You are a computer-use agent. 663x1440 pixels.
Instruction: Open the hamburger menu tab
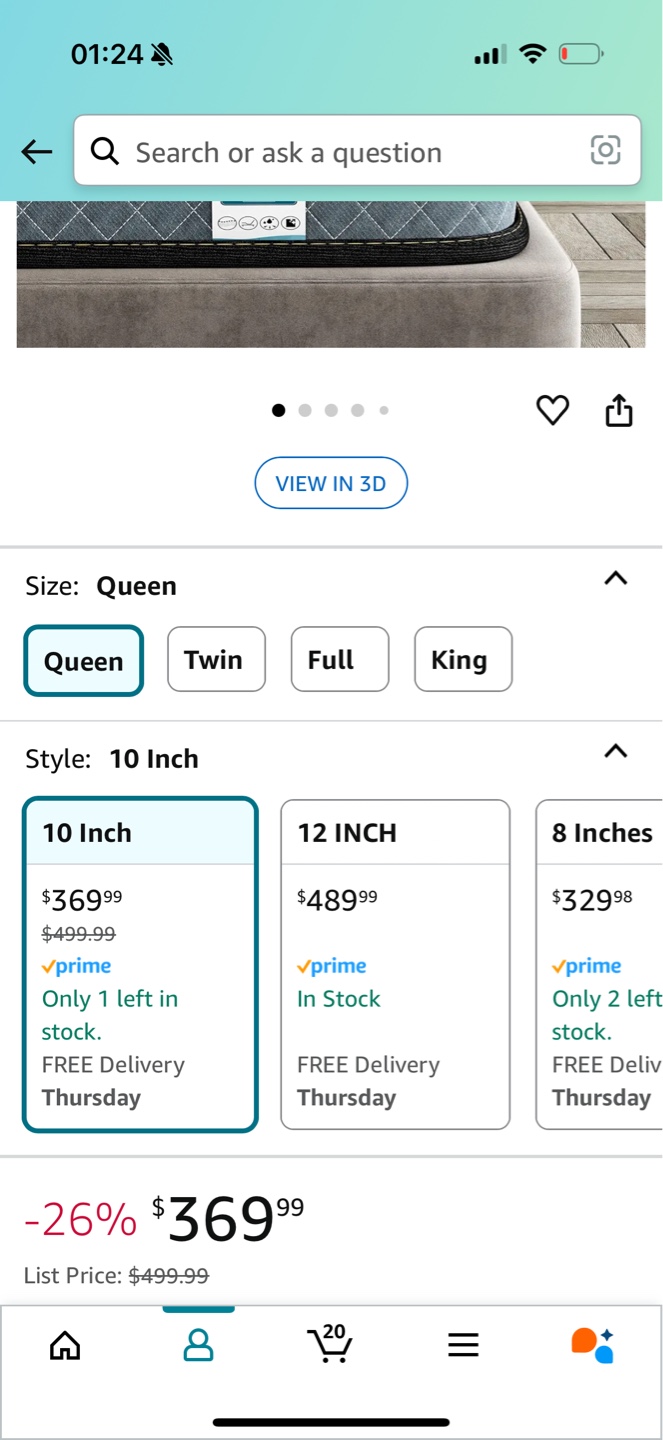pos(463,1346)
